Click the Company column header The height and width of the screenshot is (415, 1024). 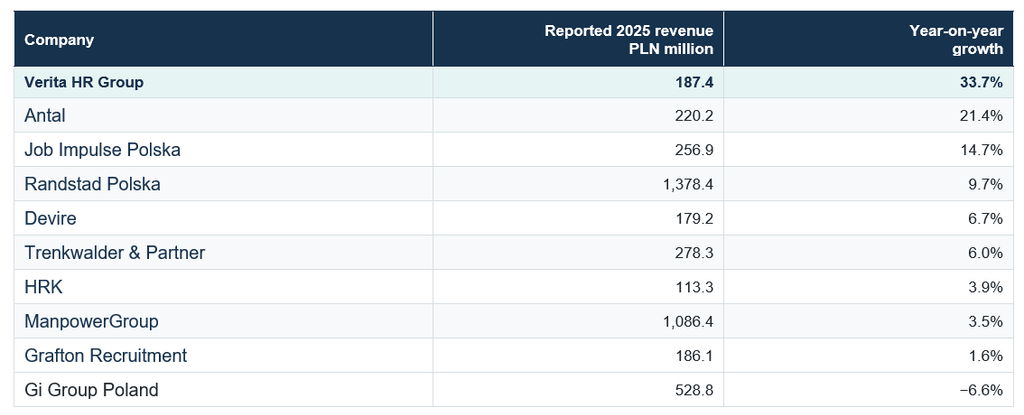[x=223, y=39]
